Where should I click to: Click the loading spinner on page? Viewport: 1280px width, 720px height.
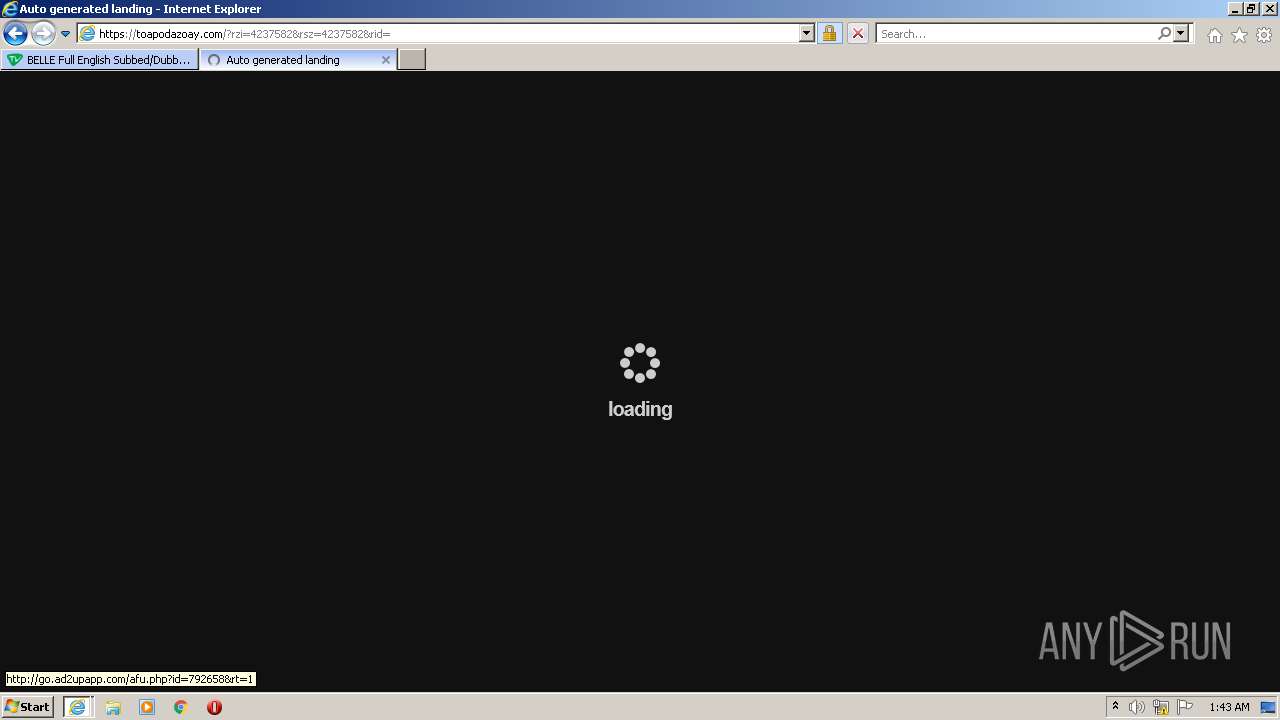640,363
